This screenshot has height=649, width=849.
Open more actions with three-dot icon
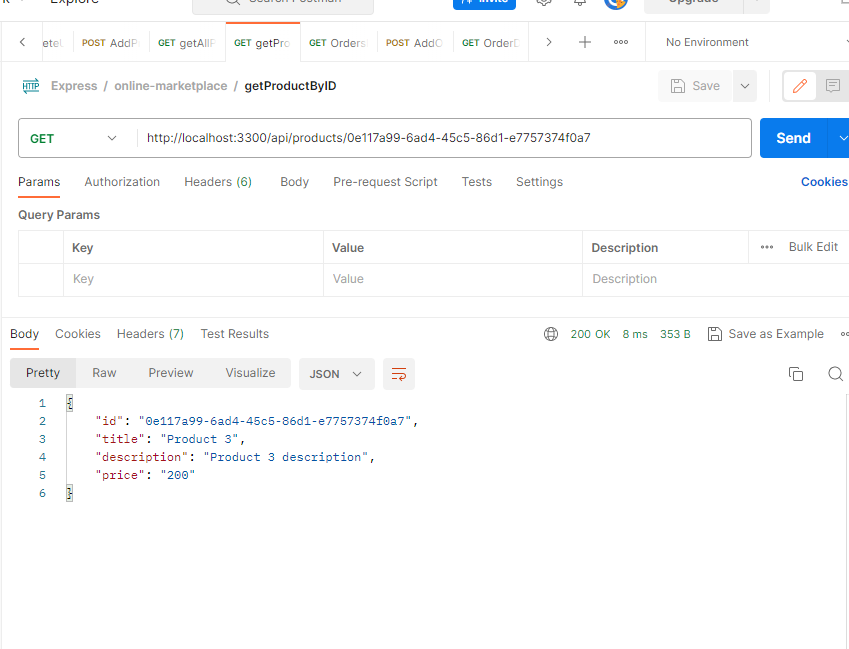[x=620, y=42]
